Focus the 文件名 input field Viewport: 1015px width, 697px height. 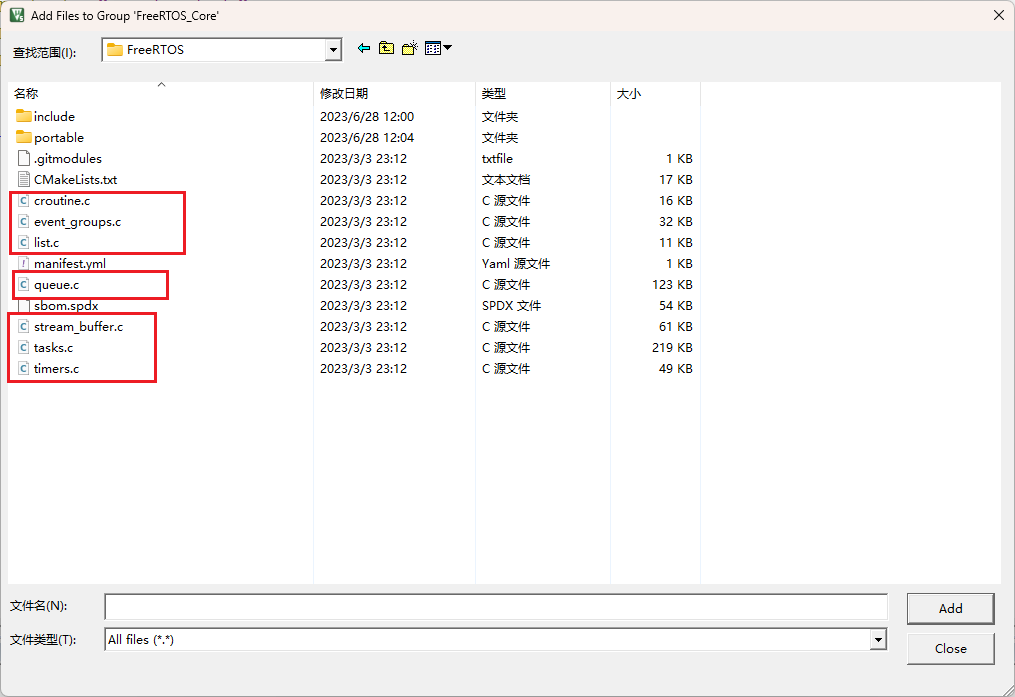(x=496, y=606)
